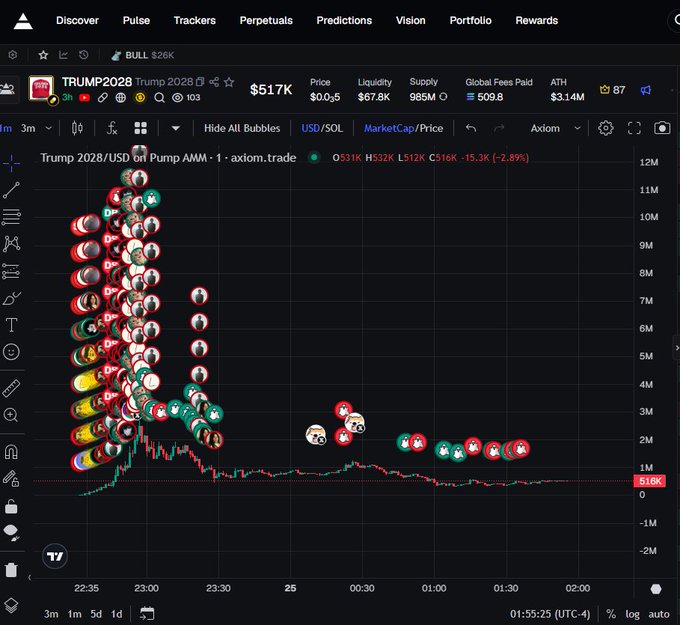Open the layout grid icon
The width and height of the screenshot is (680, 625).
click(141, 128)
